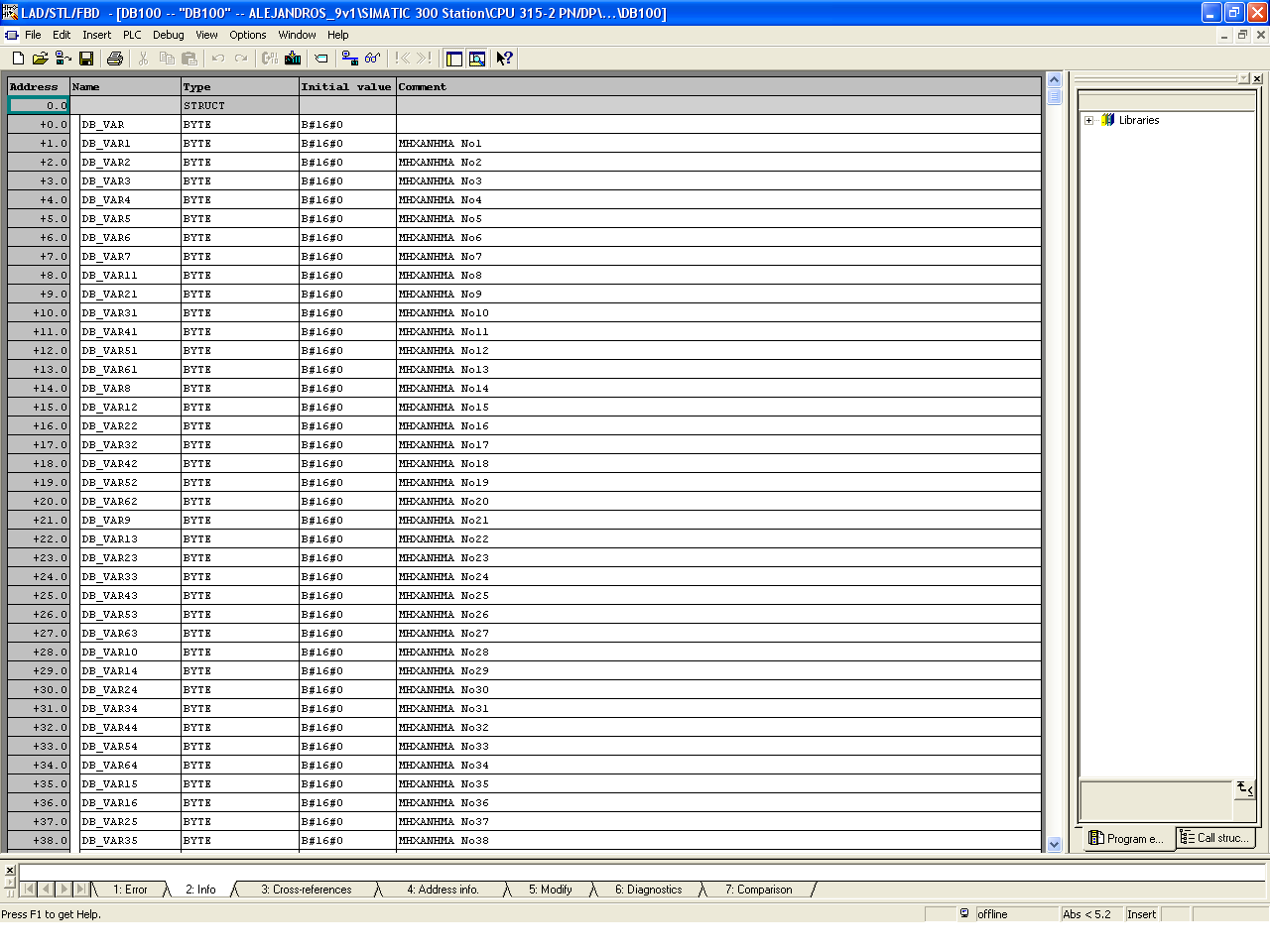This screenshot has width=1270, height=952.
Task: Click the Monitor glasses icon
Action: click(373, 59)
